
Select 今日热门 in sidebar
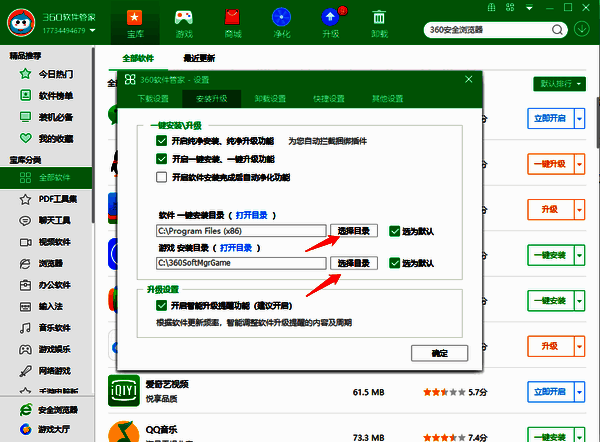(46, 74)
